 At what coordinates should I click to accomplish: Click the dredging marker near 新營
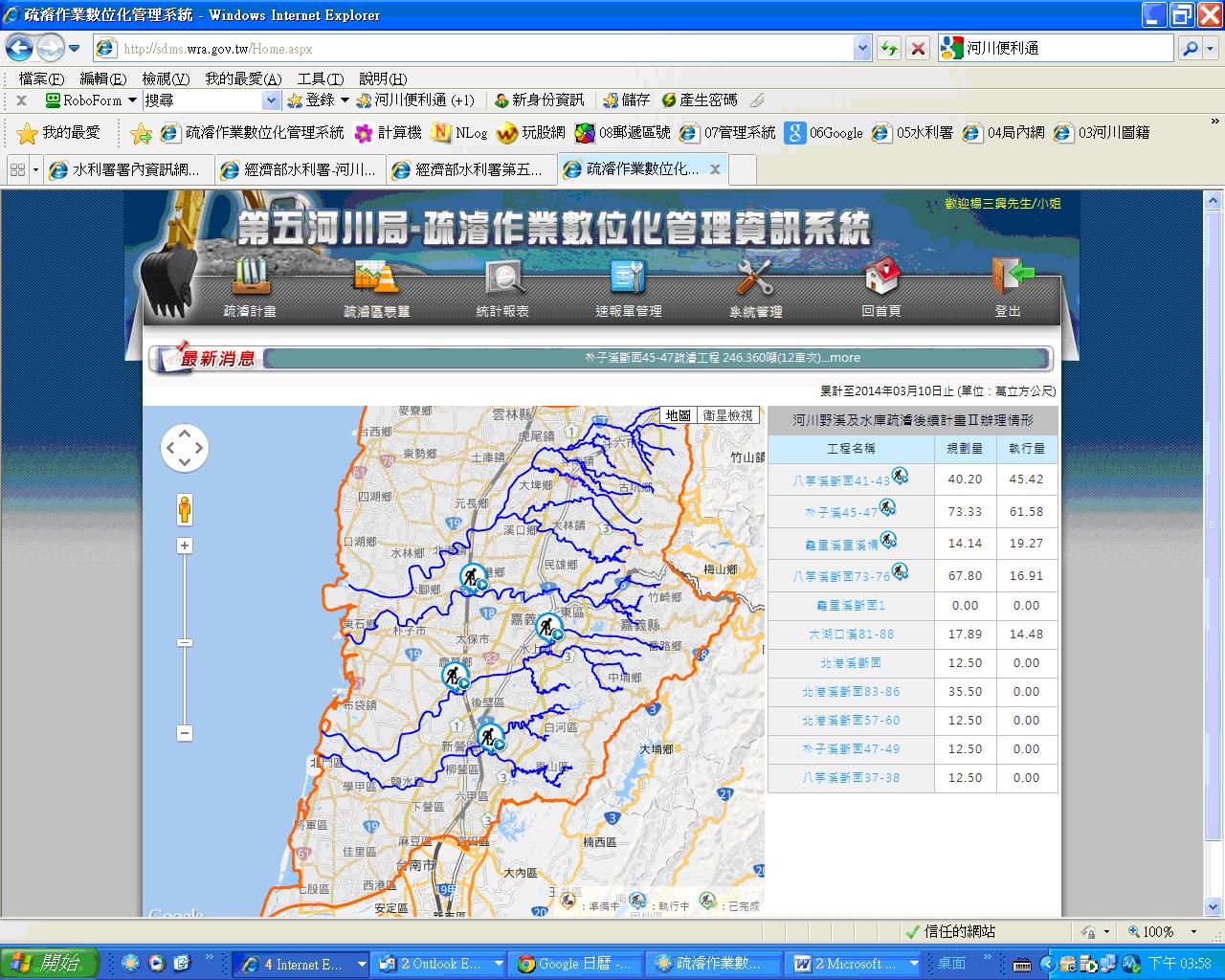pos(490,737)
